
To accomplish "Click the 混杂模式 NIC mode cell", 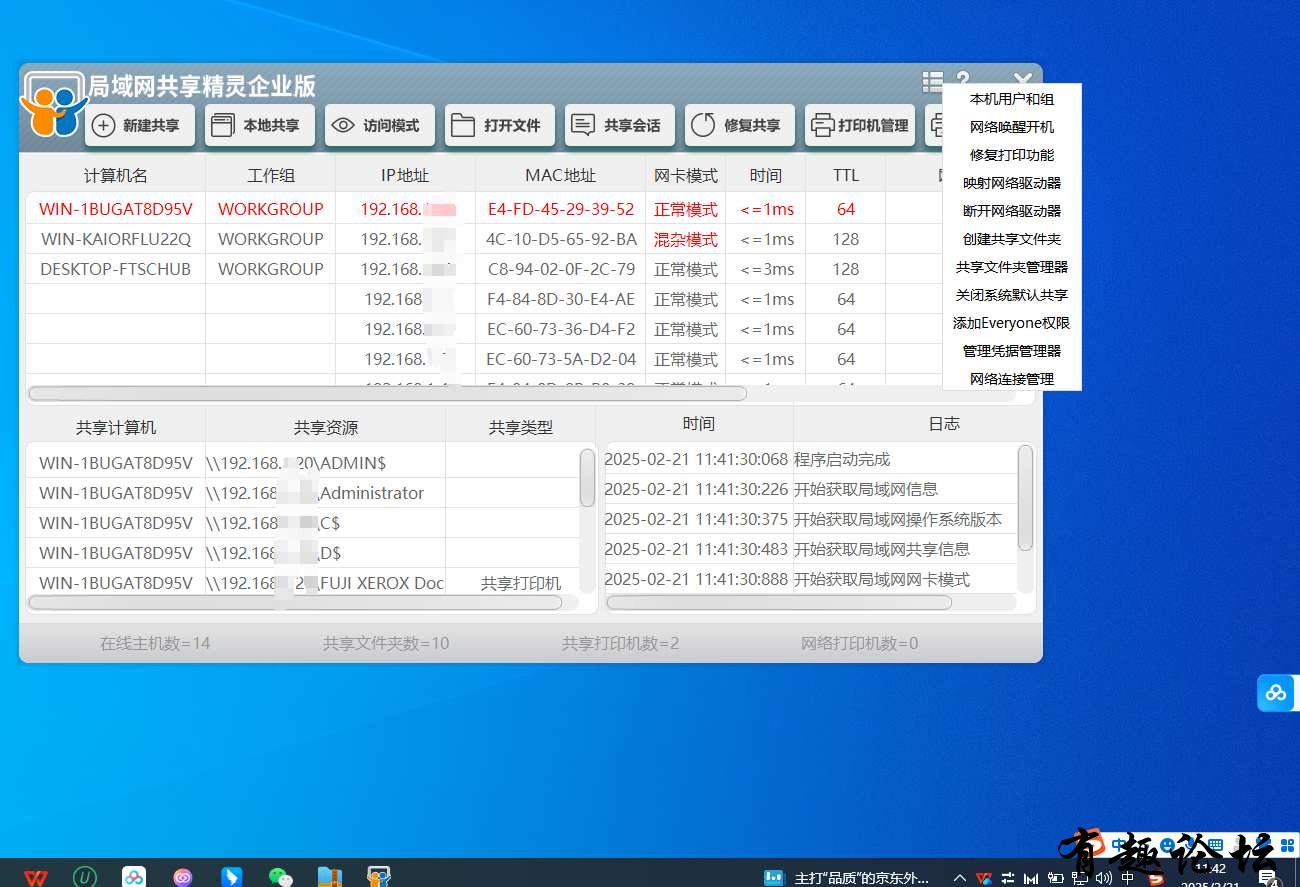I will coord(686,239).
